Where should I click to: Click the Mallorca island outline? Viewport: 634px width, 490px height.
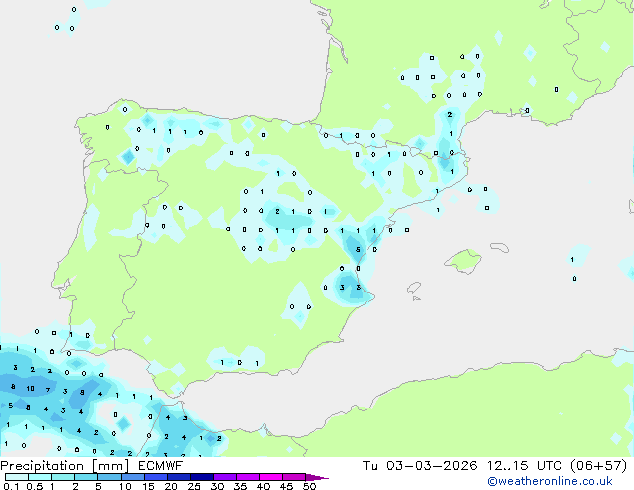[x=463, y=261]
